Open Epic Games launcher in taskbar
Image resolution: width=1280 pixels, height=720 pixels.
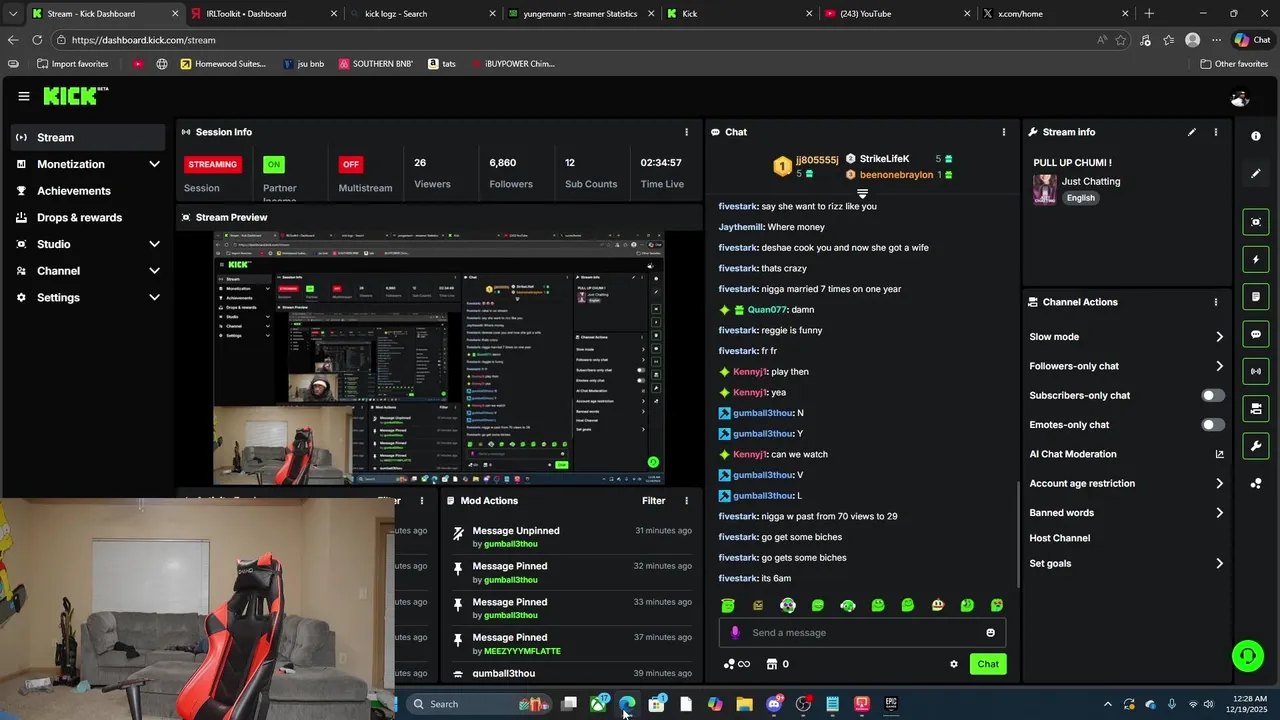891,704
